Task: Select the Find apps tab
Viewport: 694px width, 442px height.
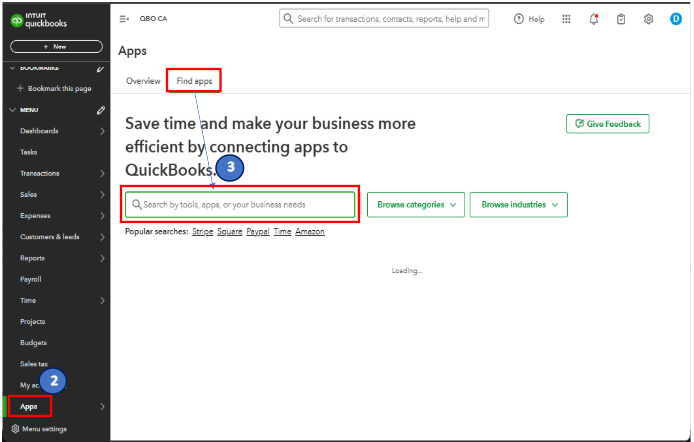Action: pos(194,81)
